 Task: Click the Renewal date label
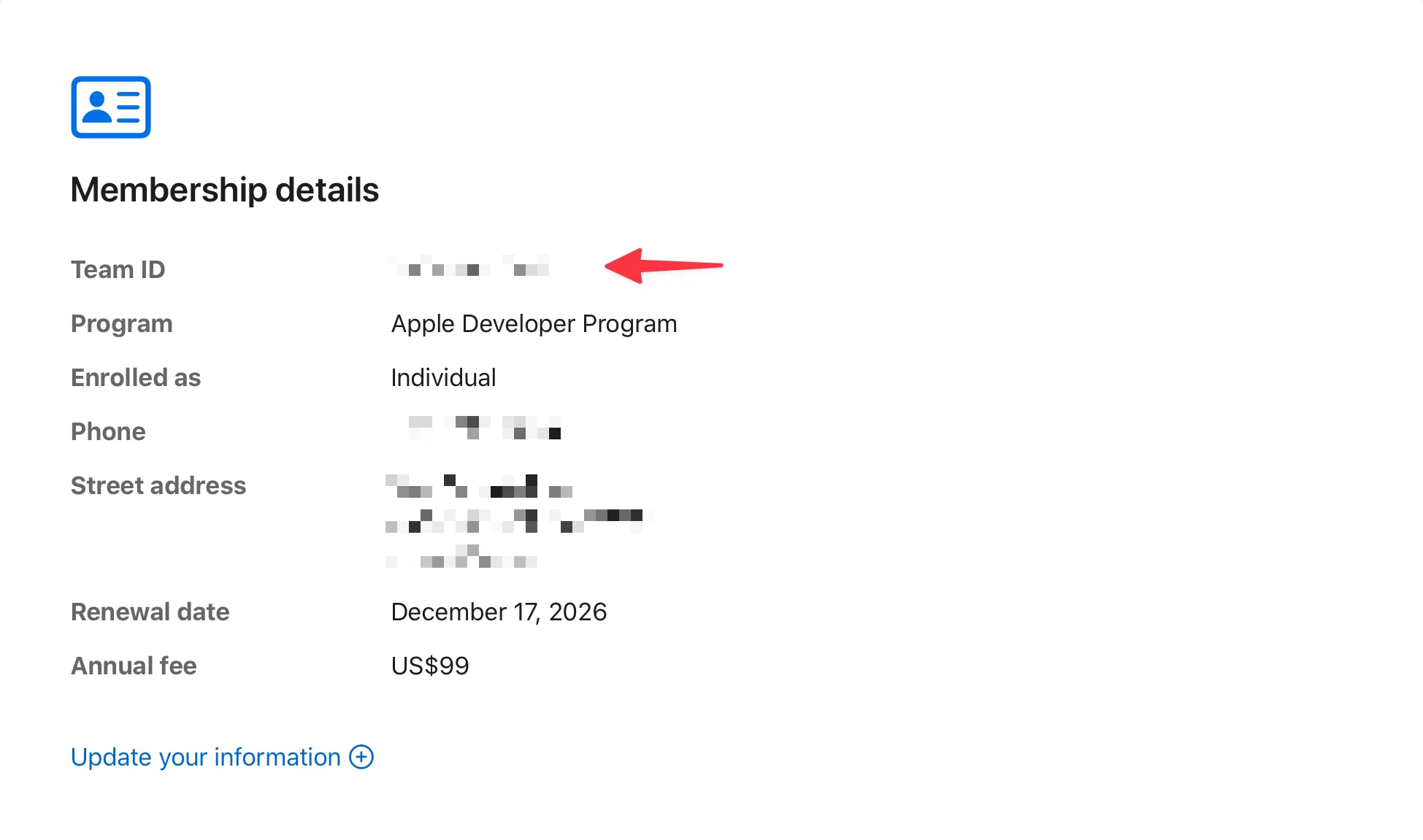coord(150,612)
